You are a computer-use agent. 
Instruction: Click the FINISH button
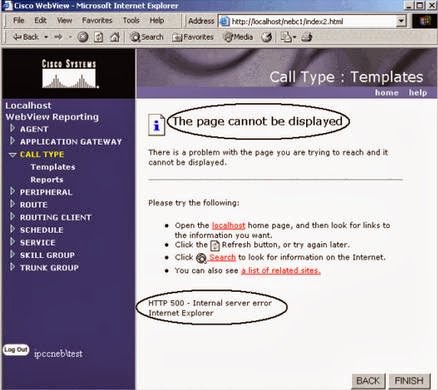click(x=409, y=381)
